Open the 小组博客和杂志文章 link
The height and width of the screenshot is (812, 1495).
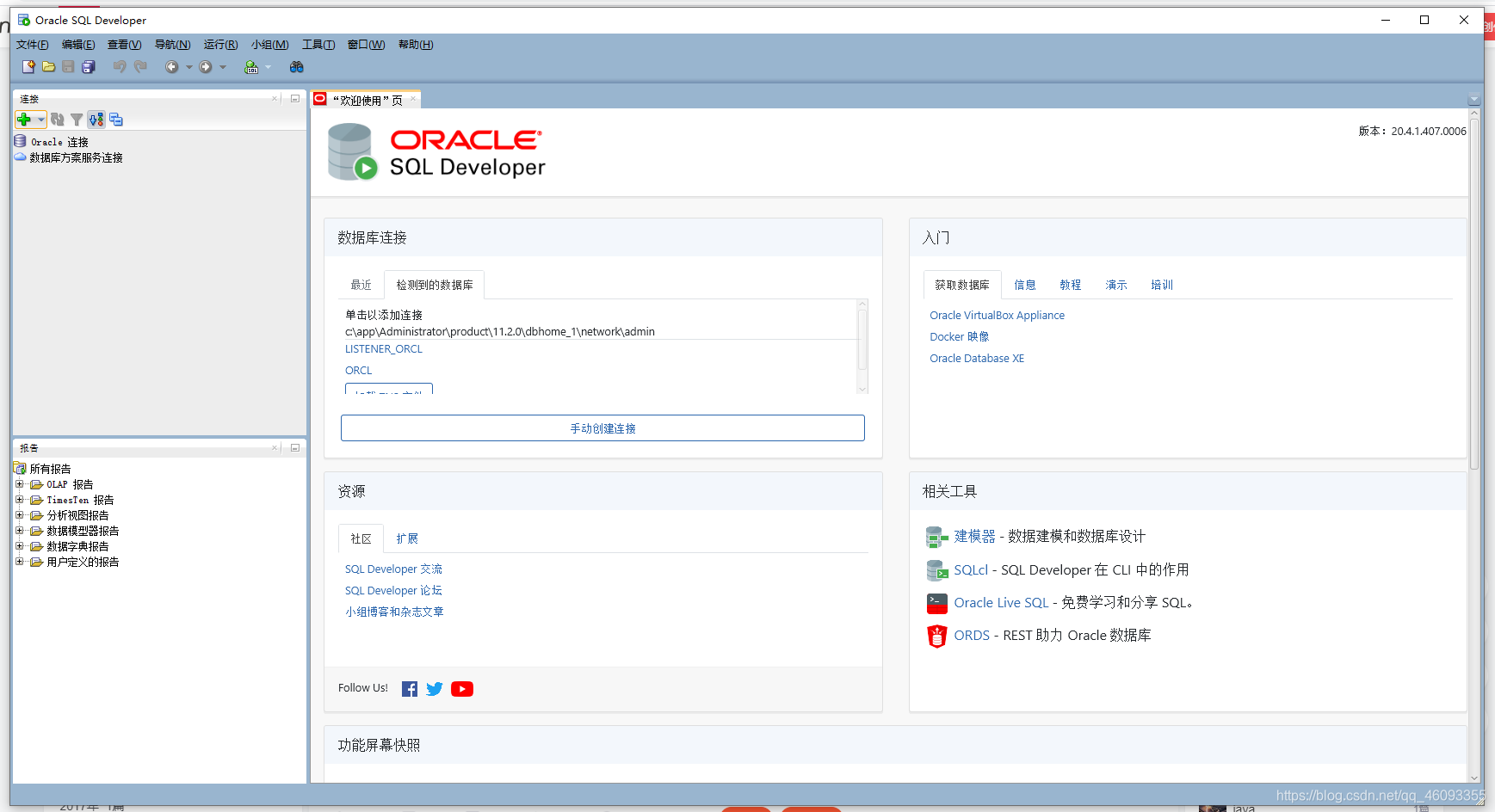click(394, 612)
